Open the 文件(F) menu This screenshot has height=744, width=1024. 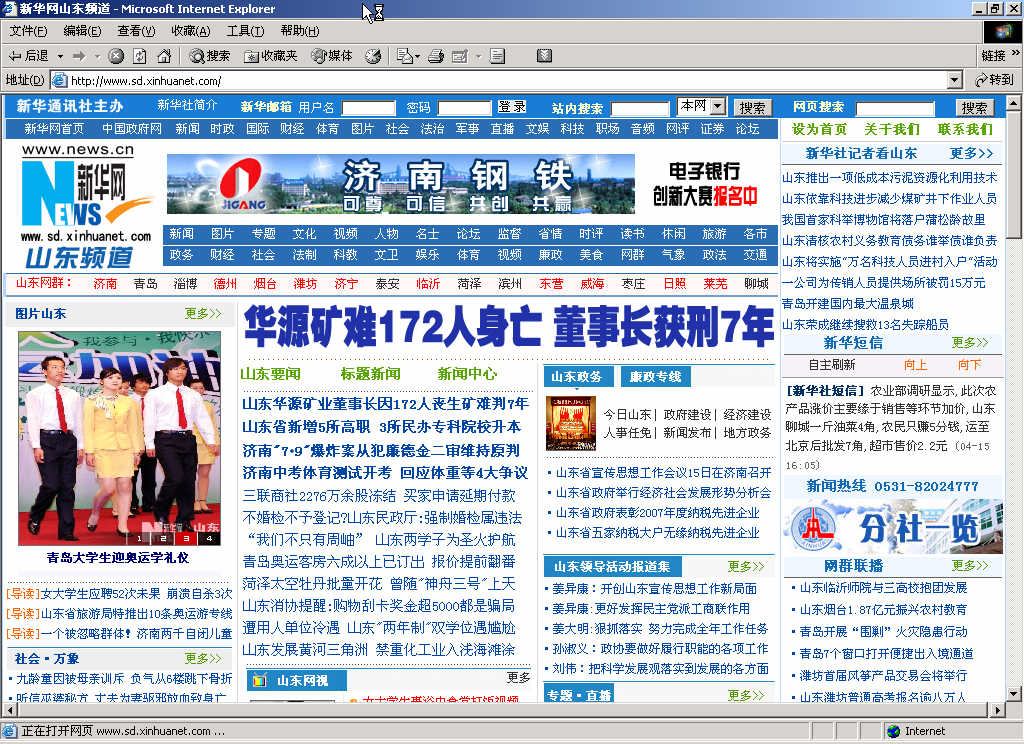click(x=28, y=31)
